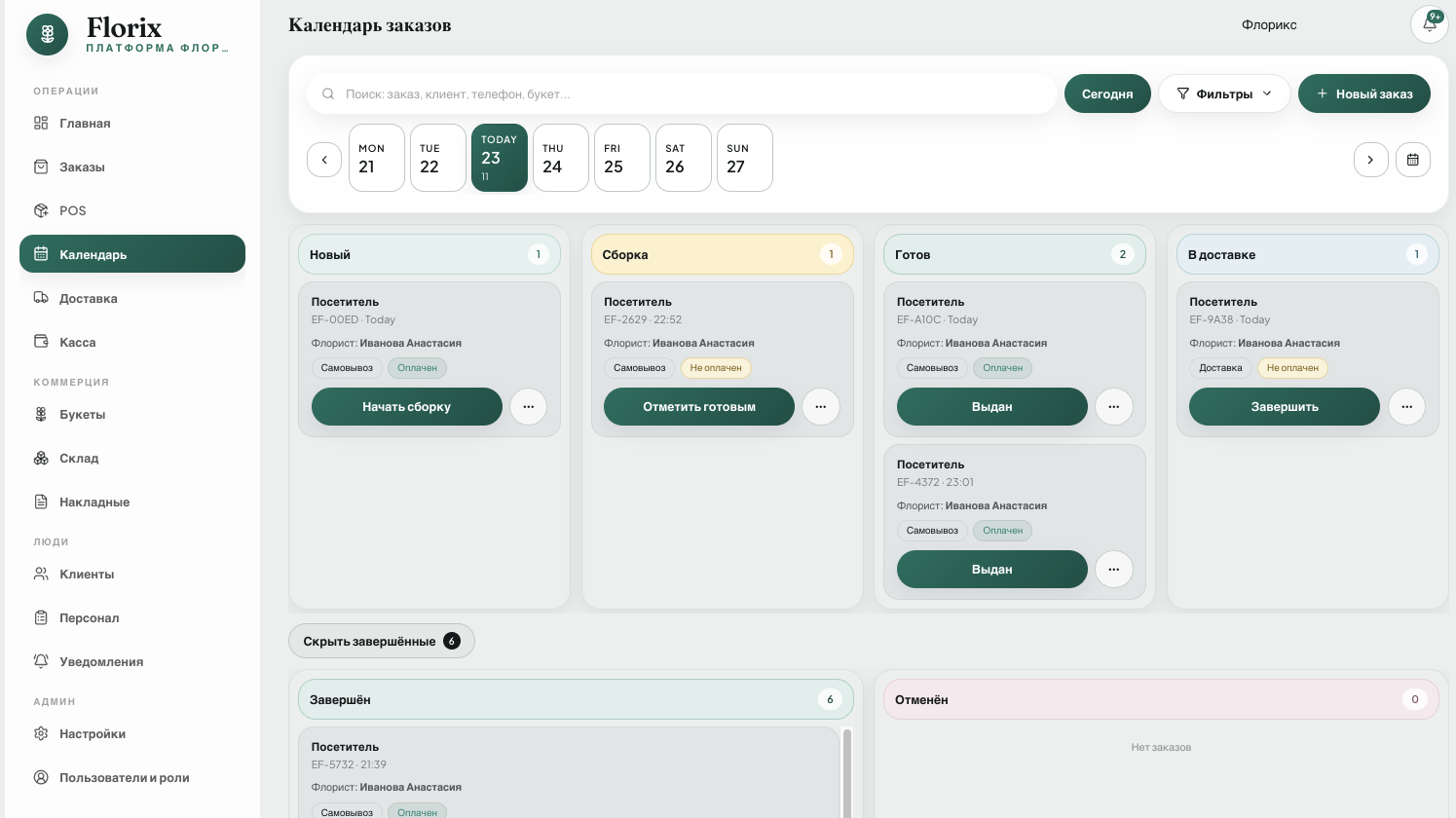
Task: Open calendar date picker icon
Action: pos(1413,160)
